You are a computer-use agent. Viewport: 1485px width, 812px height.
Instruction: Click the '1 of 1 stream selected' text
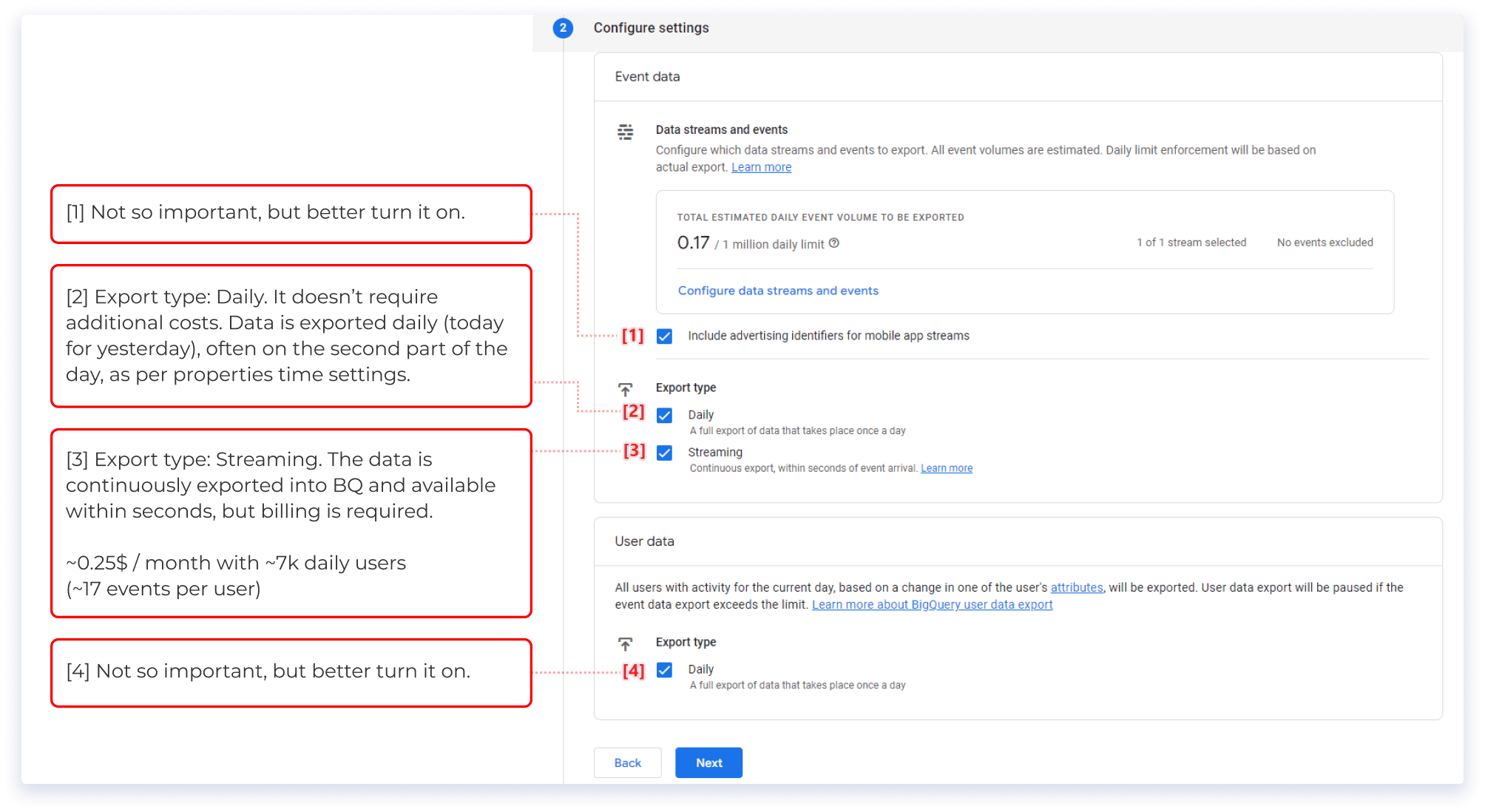click(1191, 243)
